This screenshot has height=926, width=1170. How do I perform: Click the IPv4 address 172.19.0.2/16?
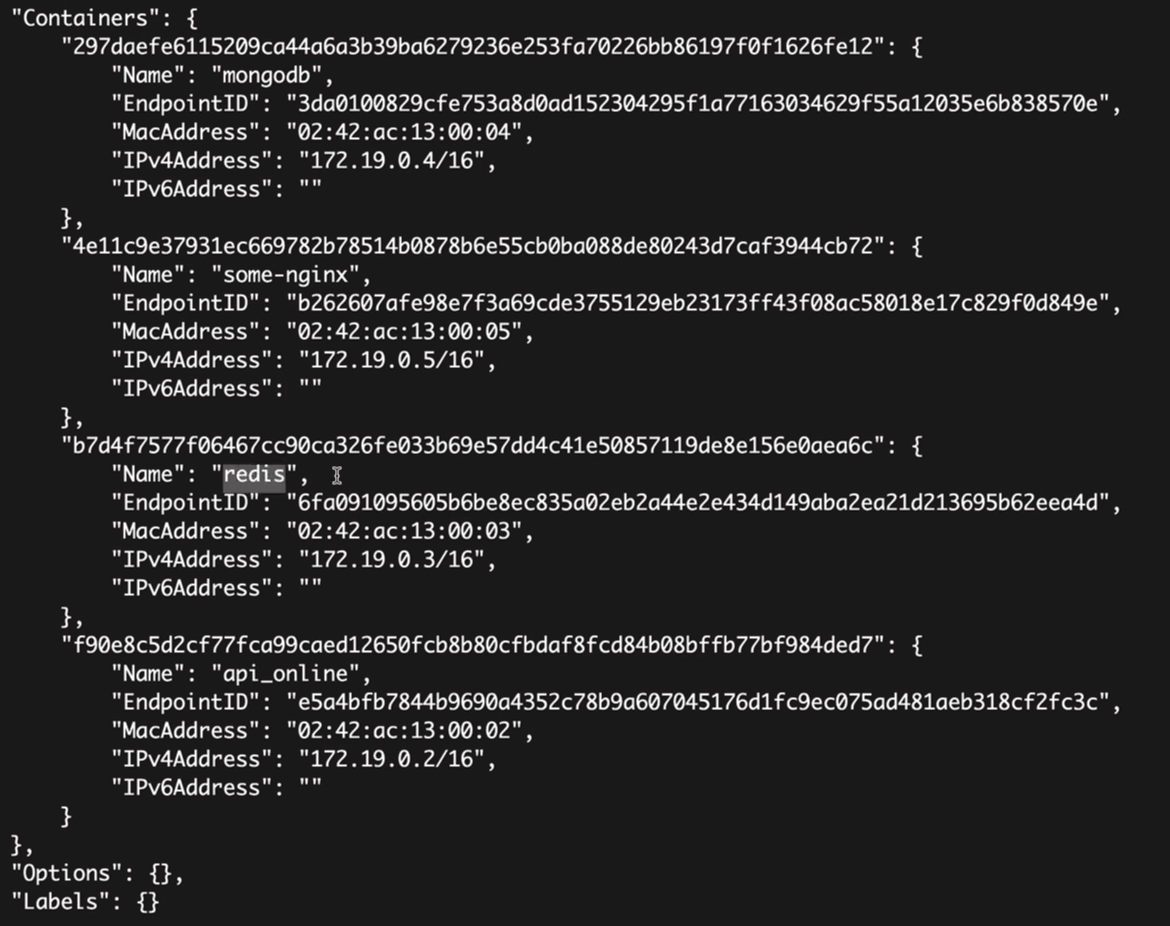click(392, 760)
